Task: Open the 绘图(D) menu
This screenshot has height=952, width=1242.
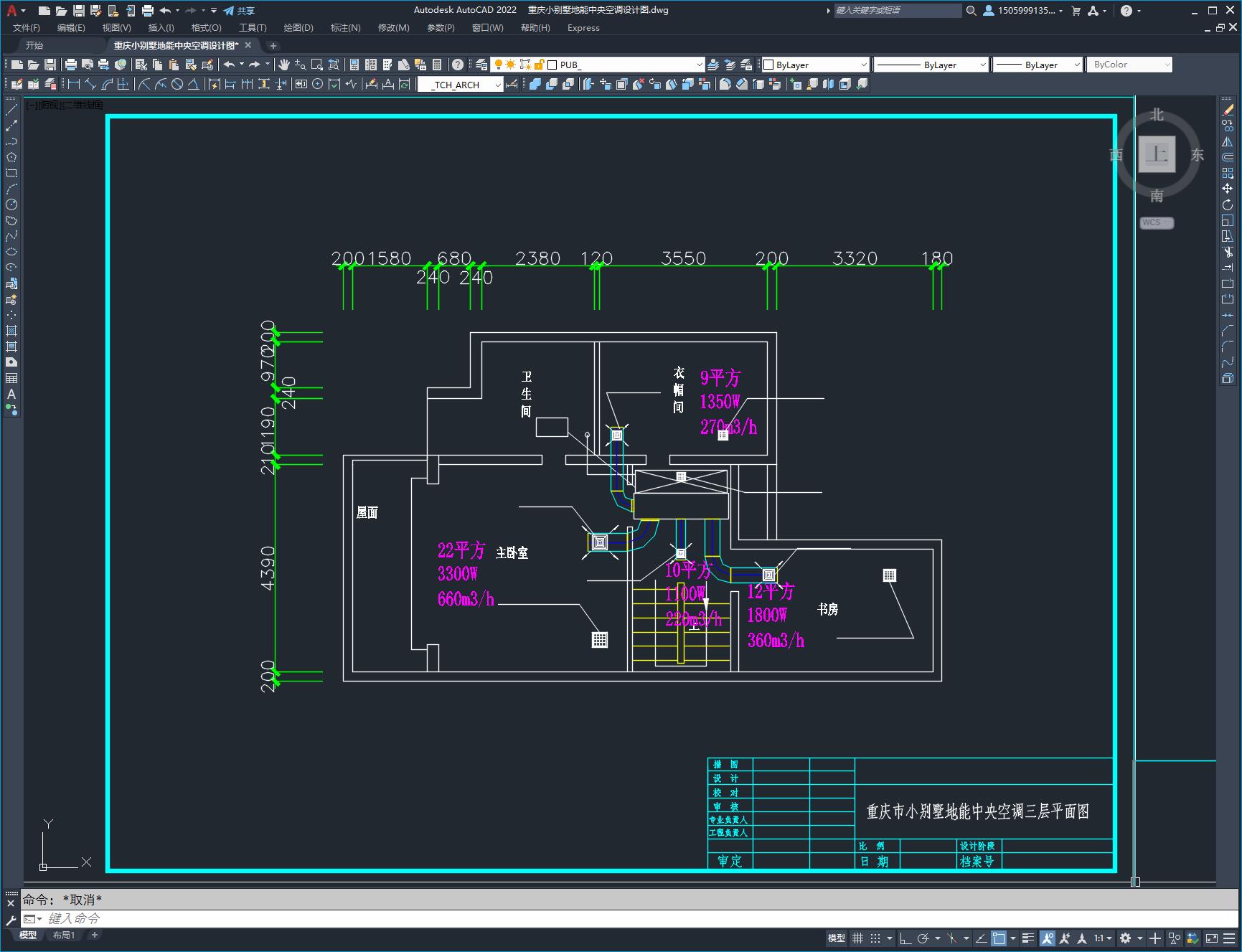Action: pos(298,27)
